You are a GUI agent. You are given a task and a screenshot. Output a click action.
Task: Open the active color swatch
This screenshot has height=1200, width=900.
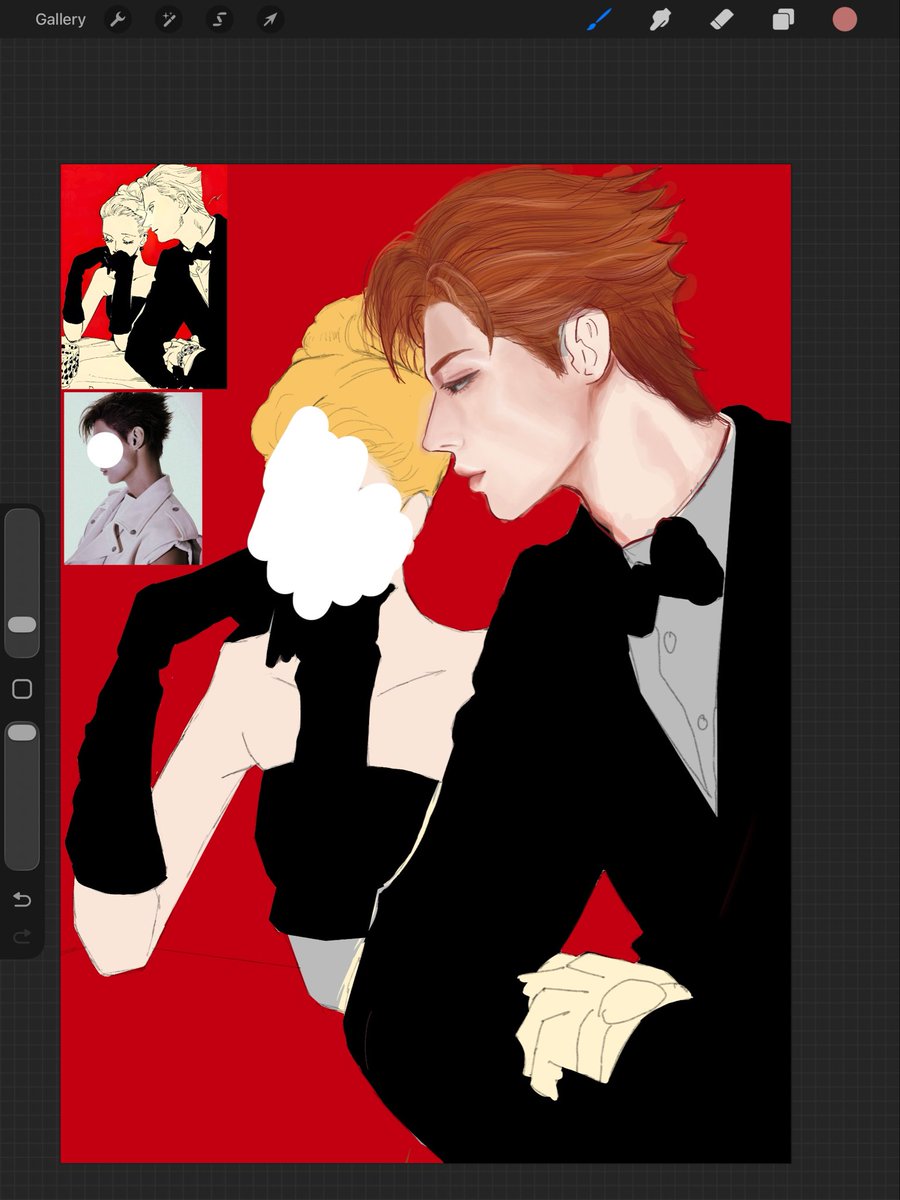click(x=845, y=19)
